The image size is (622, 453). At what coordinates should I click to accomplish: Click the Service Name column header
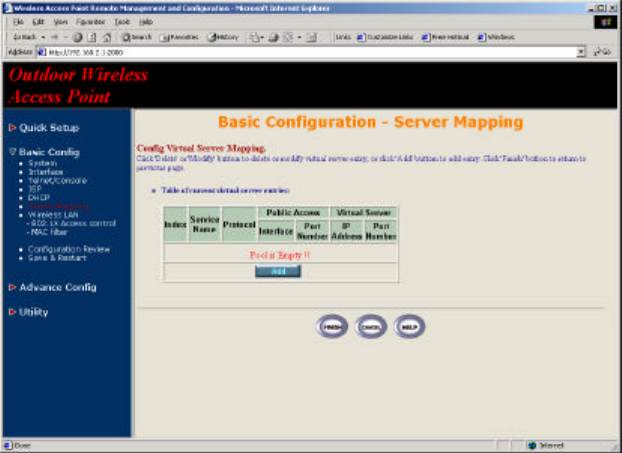coord(205,225)
